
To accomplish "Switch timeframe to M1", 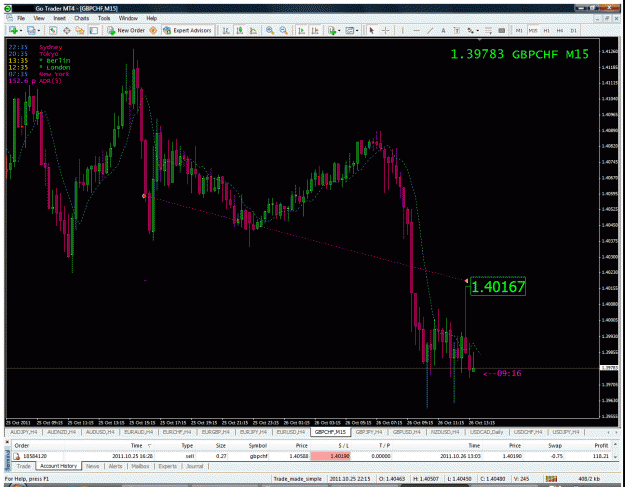I will point(519,30).
